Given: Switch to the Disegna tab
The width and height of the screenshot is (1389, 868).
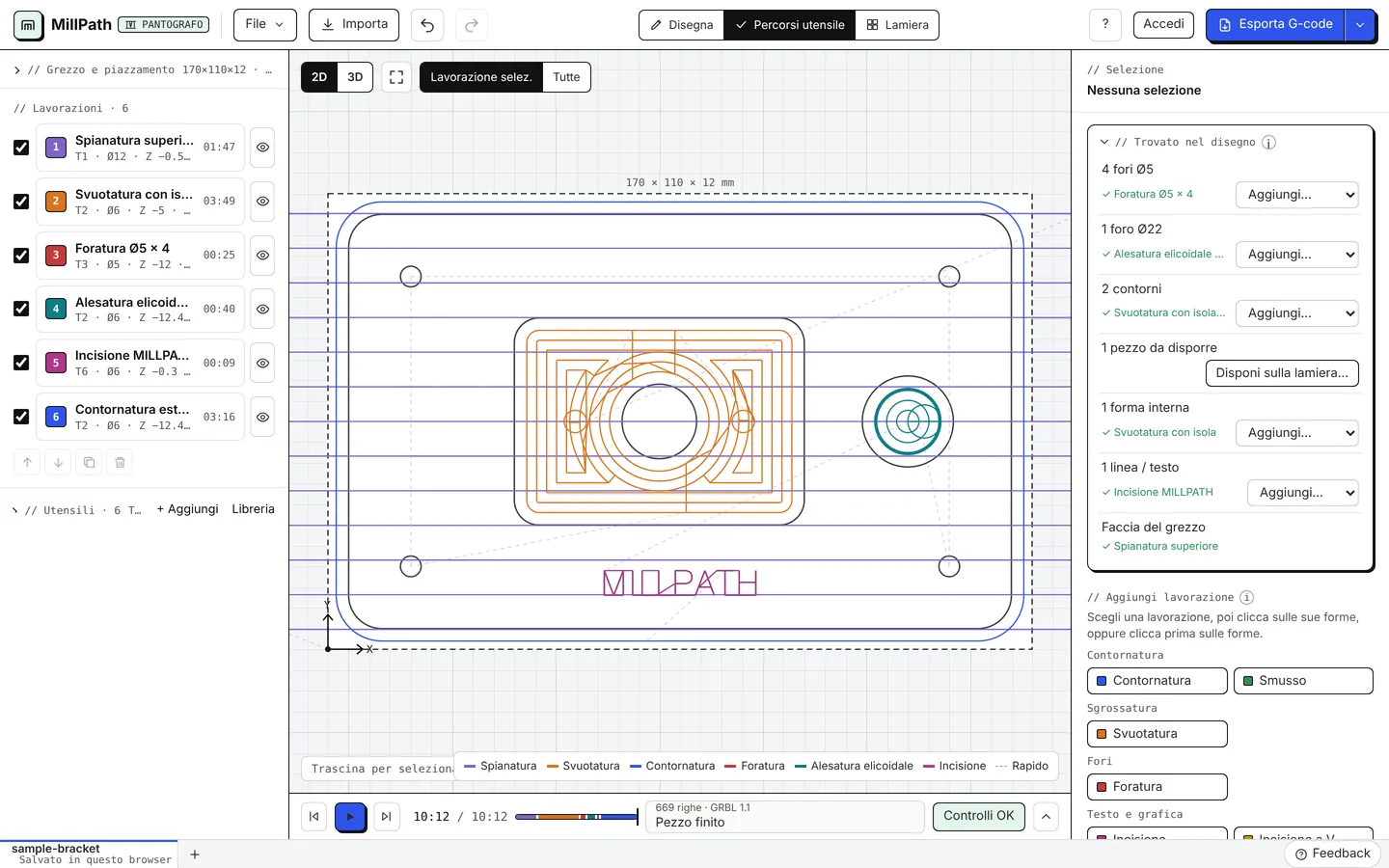Looking at the screenshot, I should [x=681, y=25].
